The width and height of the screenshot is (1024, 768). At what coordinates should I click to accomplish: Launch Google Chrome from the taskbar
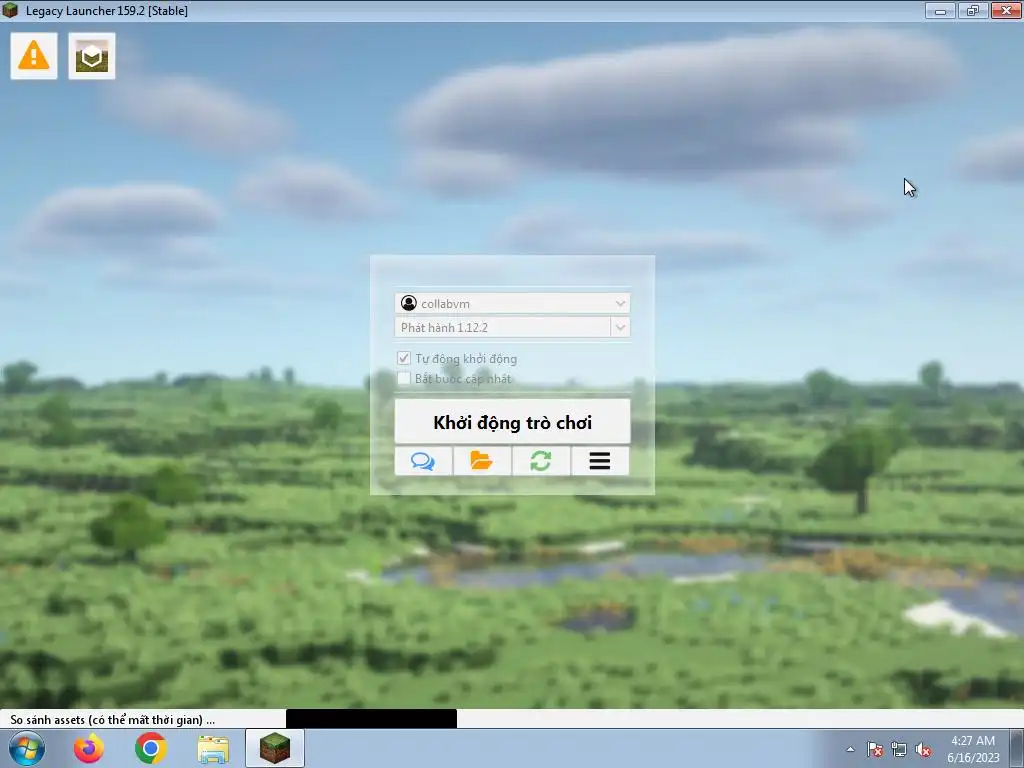(x=151, y=748)
